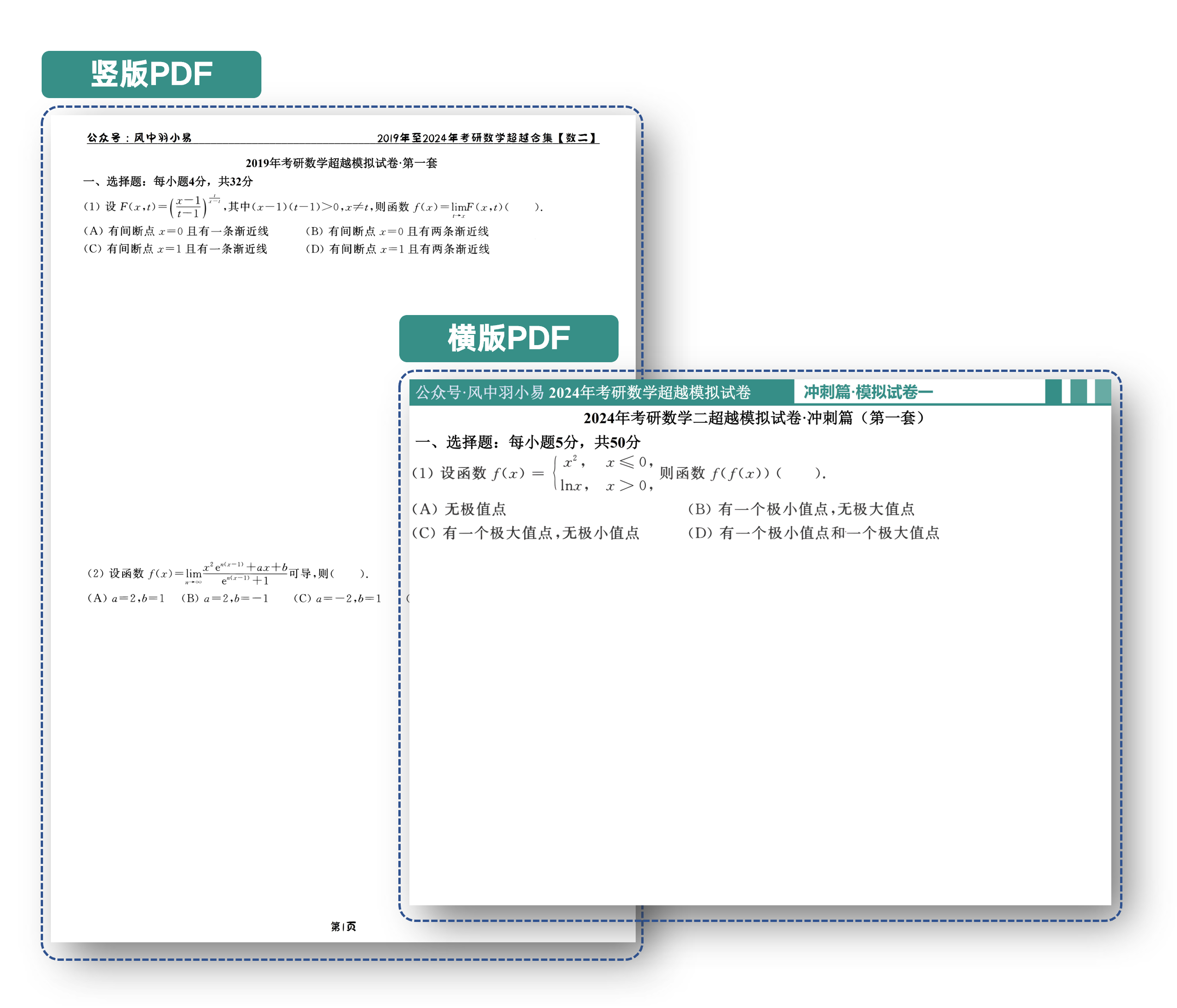Click the 第1页 page number footer
The image size is (1177, 1008).
[343, 926]
